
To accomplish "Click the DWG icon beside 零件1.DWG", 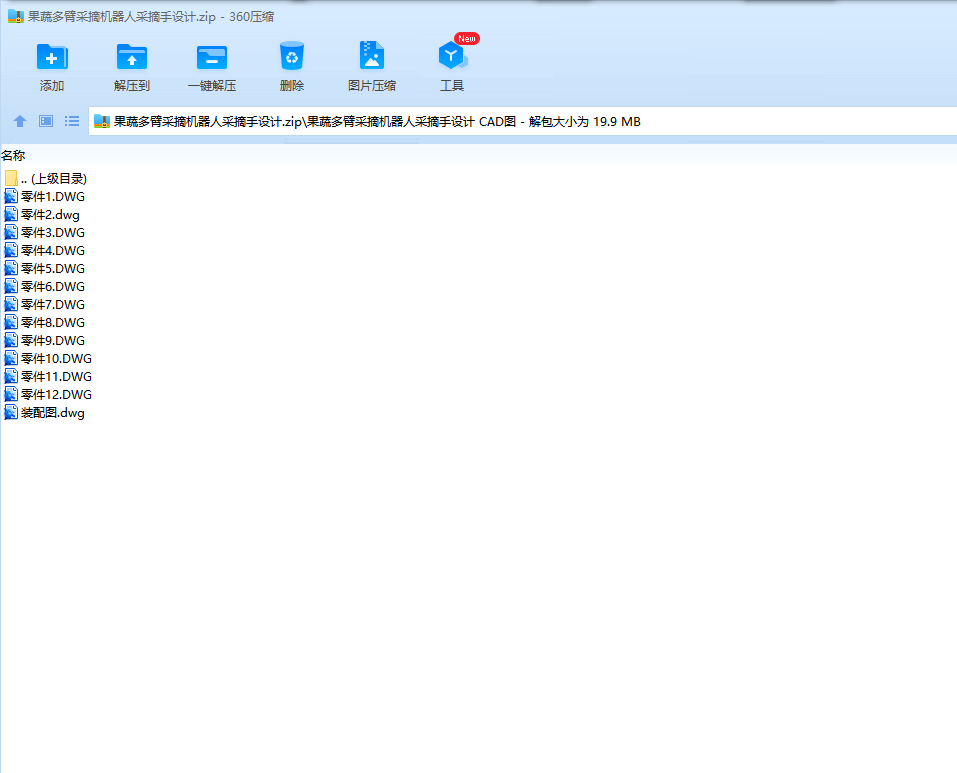I will [11, 196].
